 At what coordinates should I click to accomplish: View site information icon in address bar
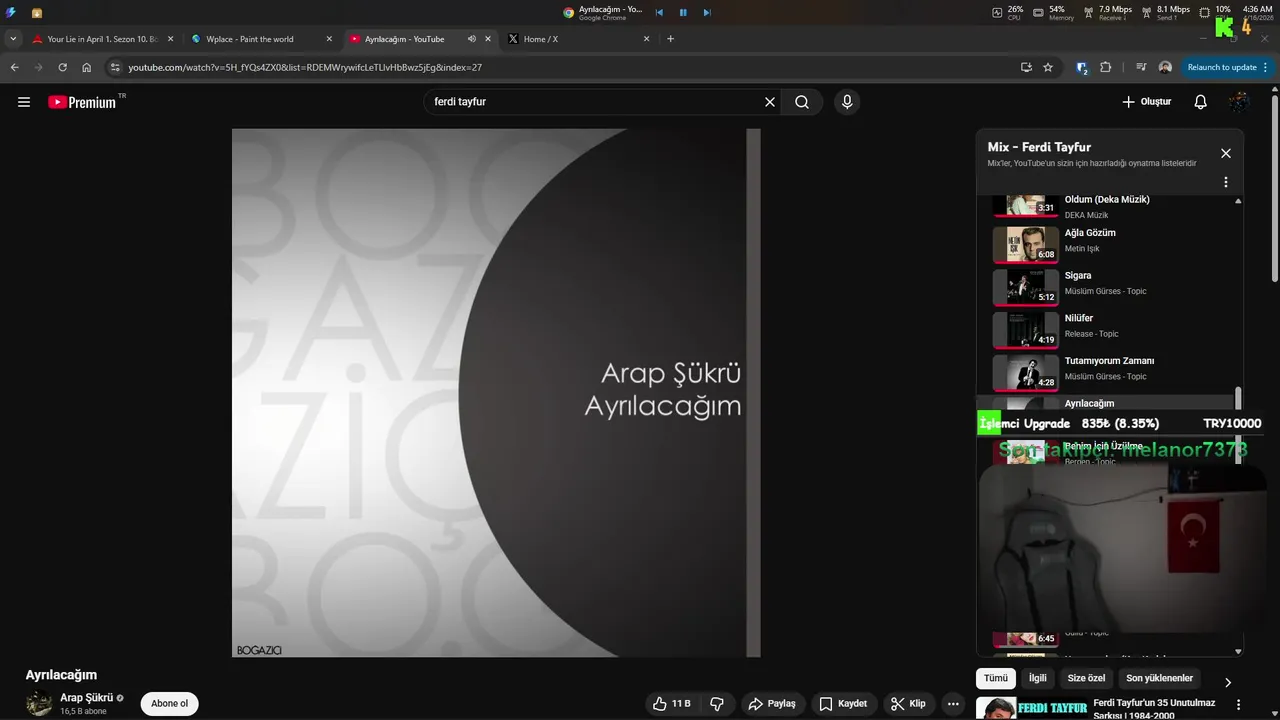click(114, 67)
